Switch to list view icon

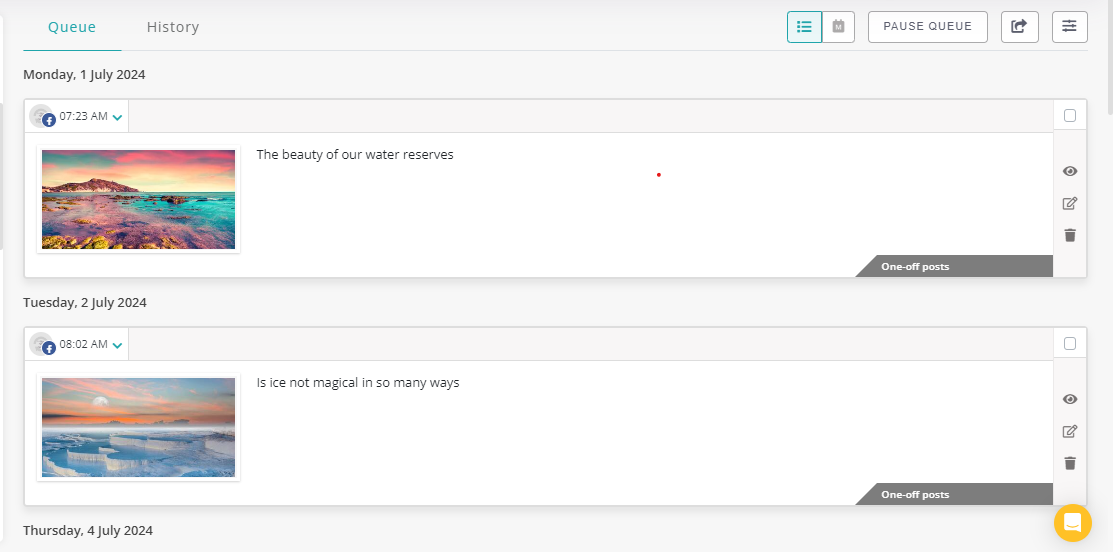coord(804,27)
